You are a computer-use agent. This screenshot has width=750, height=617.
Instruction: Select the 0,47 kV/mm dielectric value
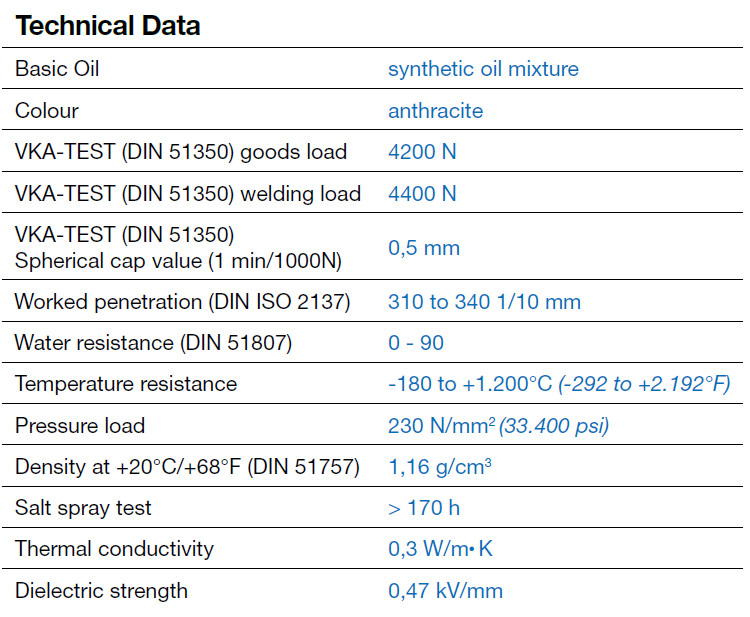coord(446,591)
